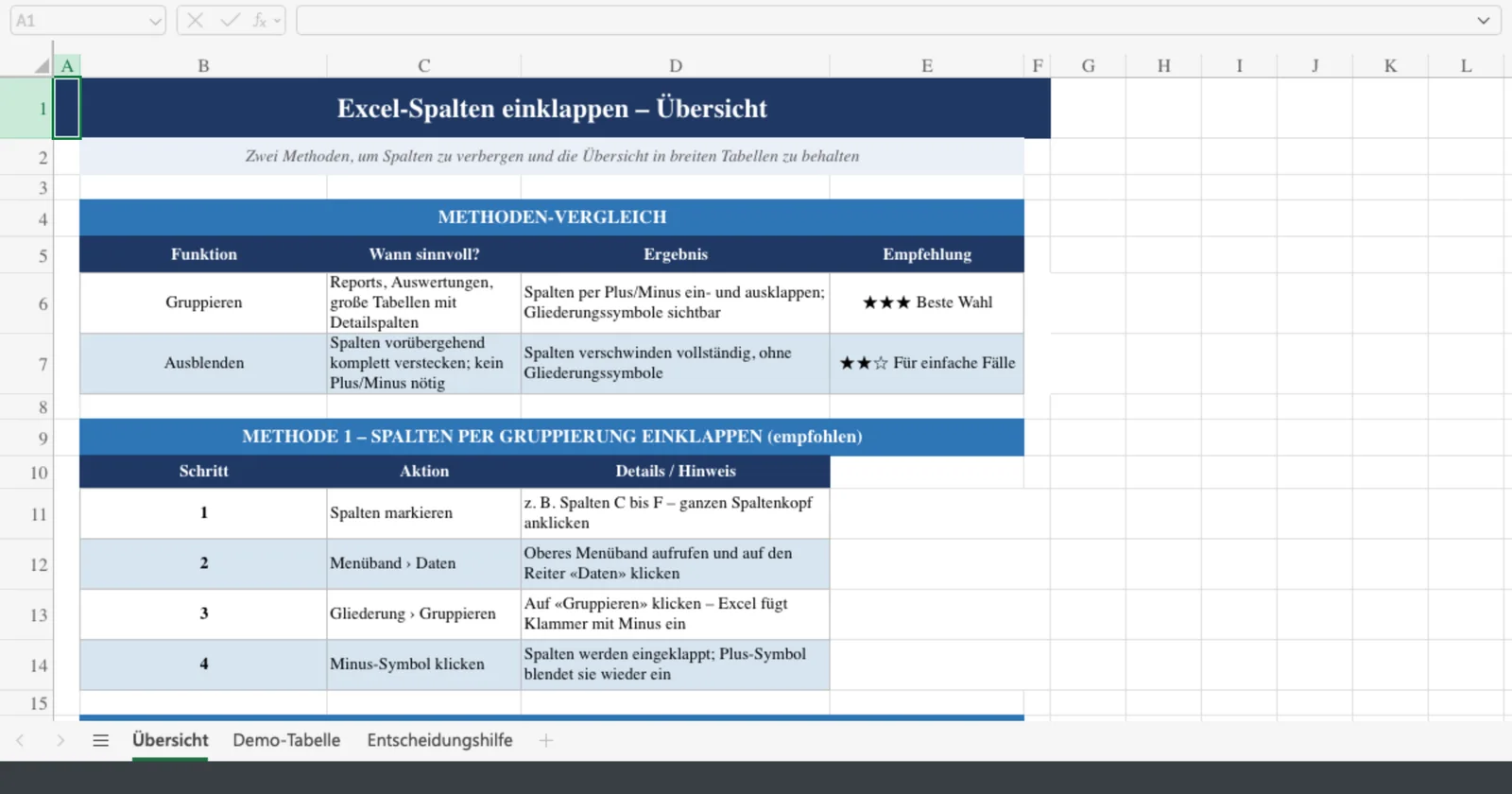The width and height of the screenshot is (1512, 794).
Task: Select 'Gruppieren' cell in Funktion column
Action: [x=203, y=302]
